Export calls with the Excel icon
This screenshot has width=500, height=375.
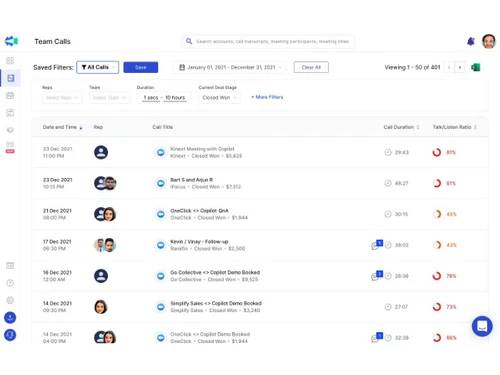476,67
